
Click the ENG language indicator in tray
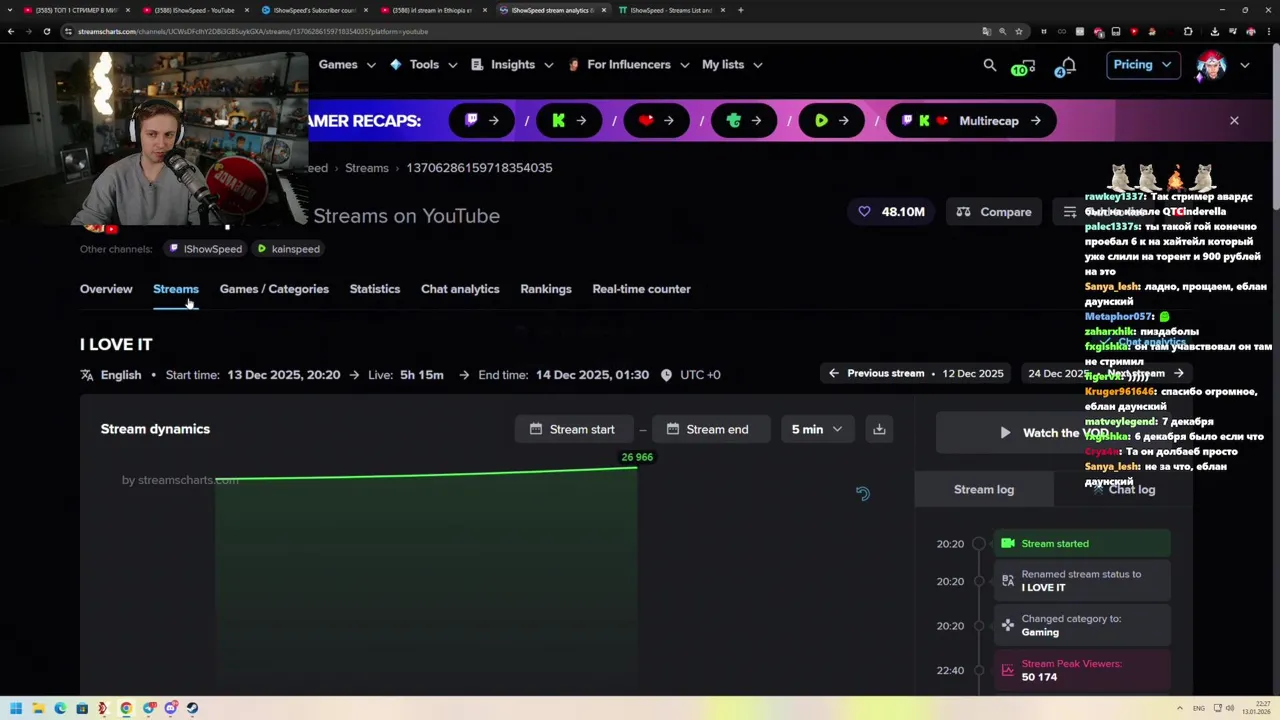tap(1198, 708)
